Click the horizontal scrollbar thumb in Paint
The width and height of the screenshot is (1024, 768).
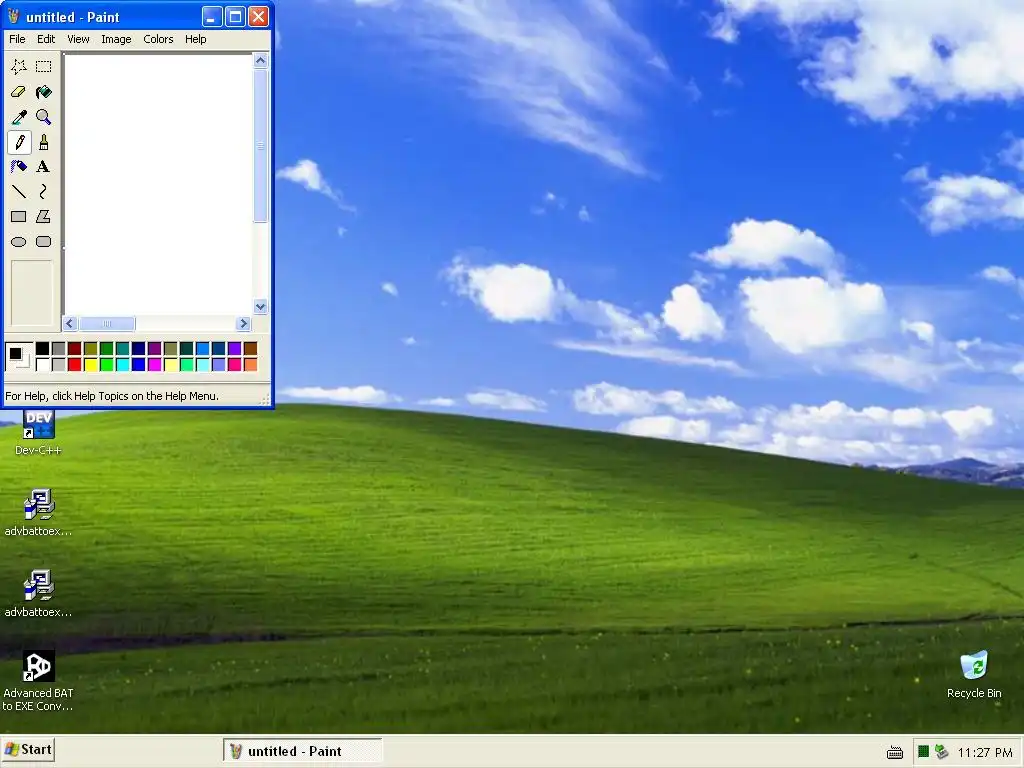coord(107,323)
